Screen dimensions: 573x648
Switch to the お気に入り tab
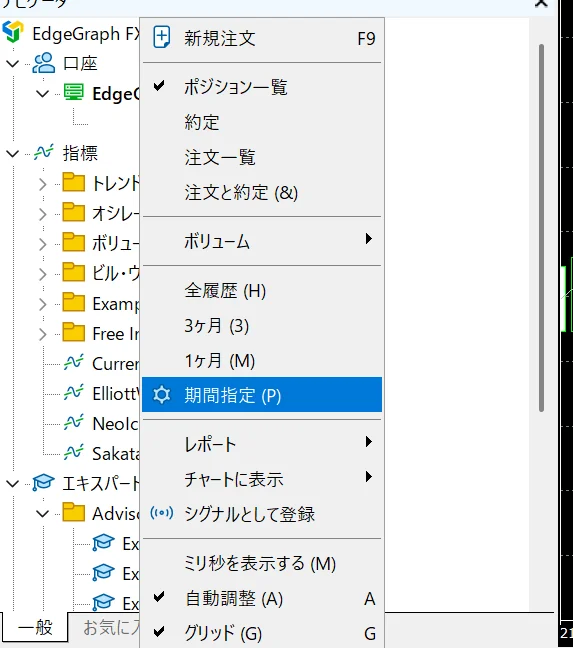(x=111, y=627)
